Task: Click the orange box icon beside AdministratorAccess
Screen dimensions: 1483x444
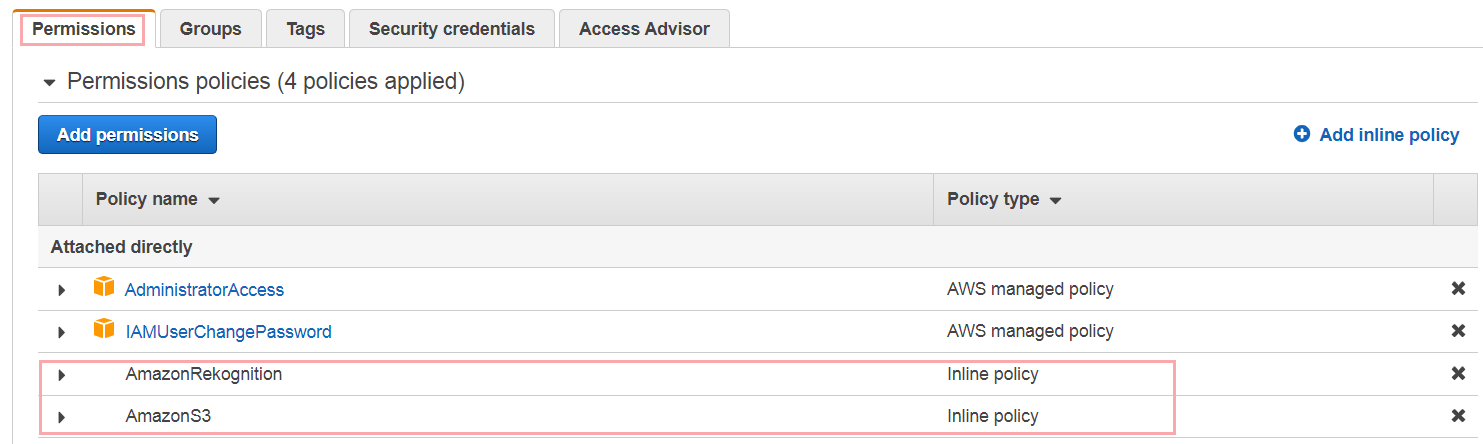Action: tap(104, 287)
